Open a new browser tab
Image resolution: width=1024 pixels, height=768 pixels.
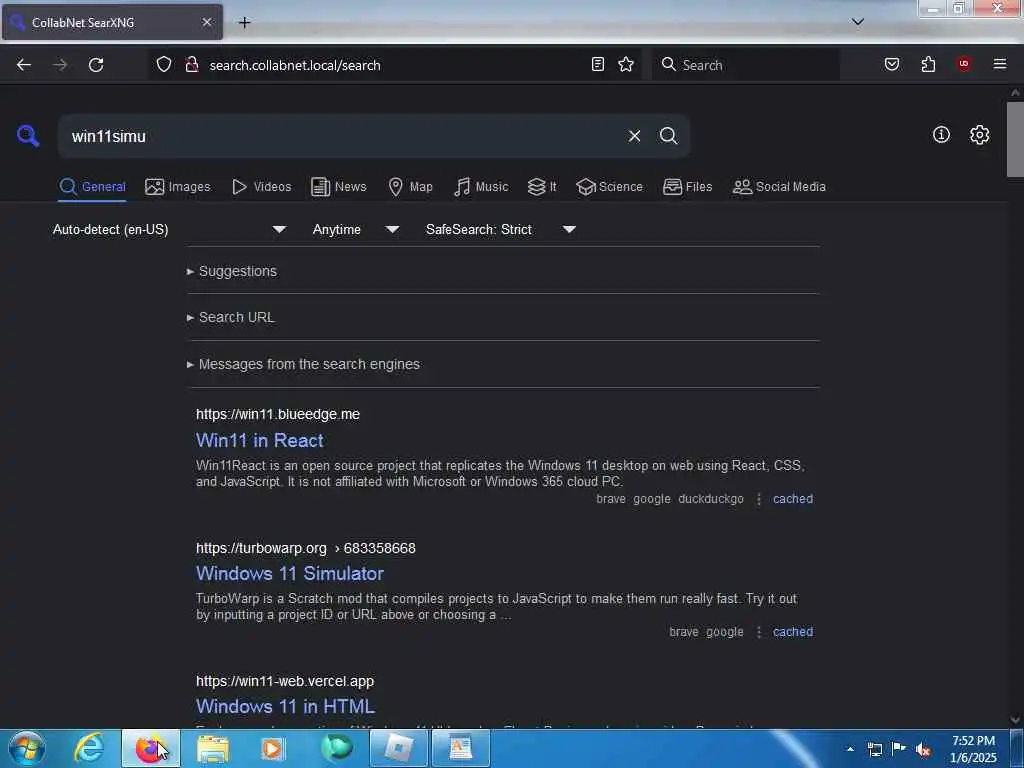coord(244,22)
